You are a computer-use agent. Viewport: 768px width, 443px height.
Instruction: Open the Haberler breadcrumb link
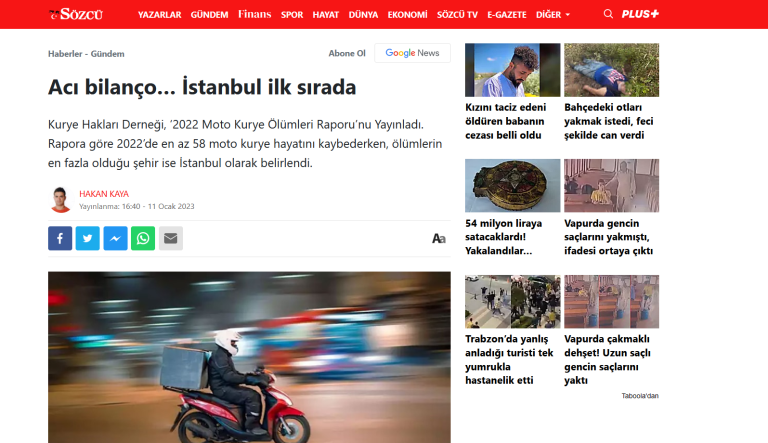pos(65,54)
